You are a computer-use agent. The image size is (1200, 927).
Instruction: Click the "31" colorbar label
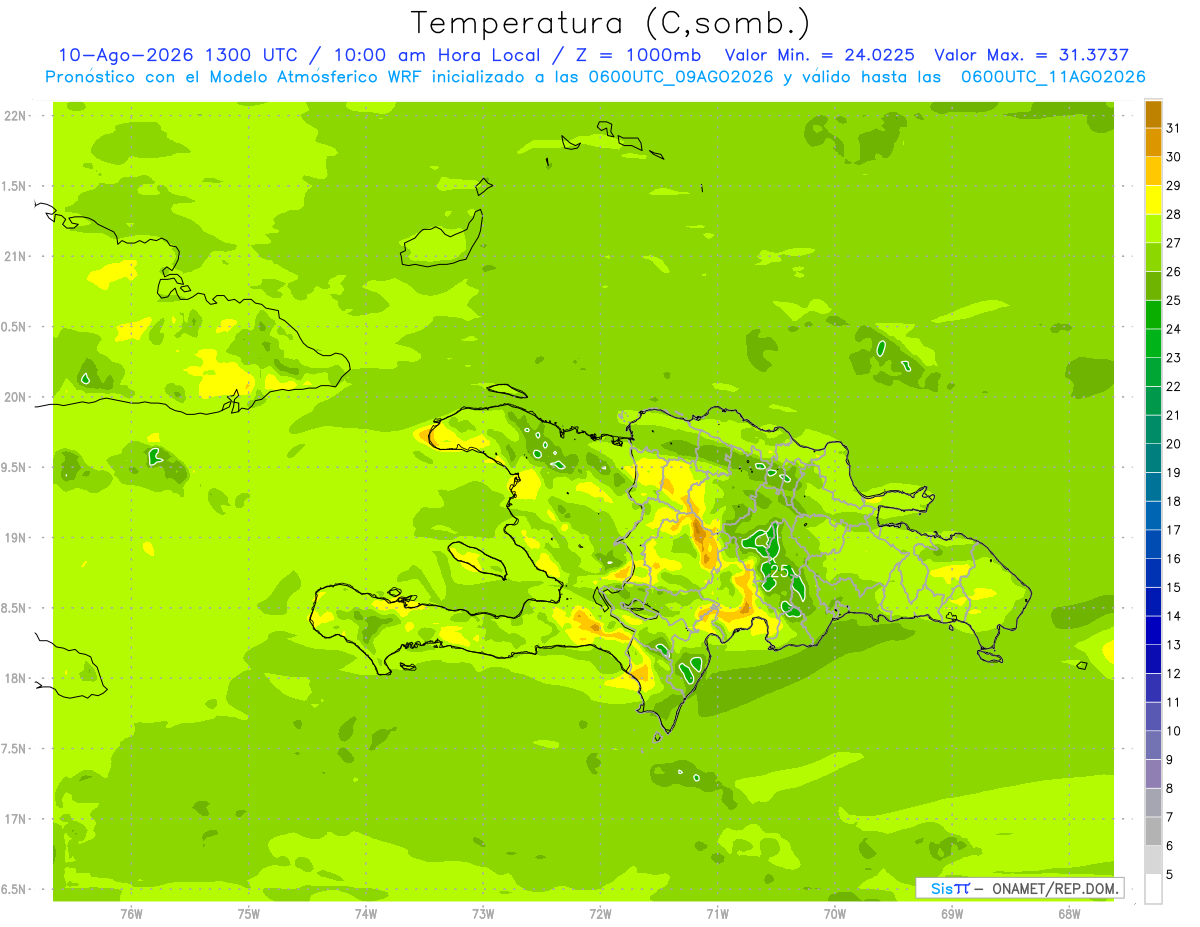tap(1174, 128)
